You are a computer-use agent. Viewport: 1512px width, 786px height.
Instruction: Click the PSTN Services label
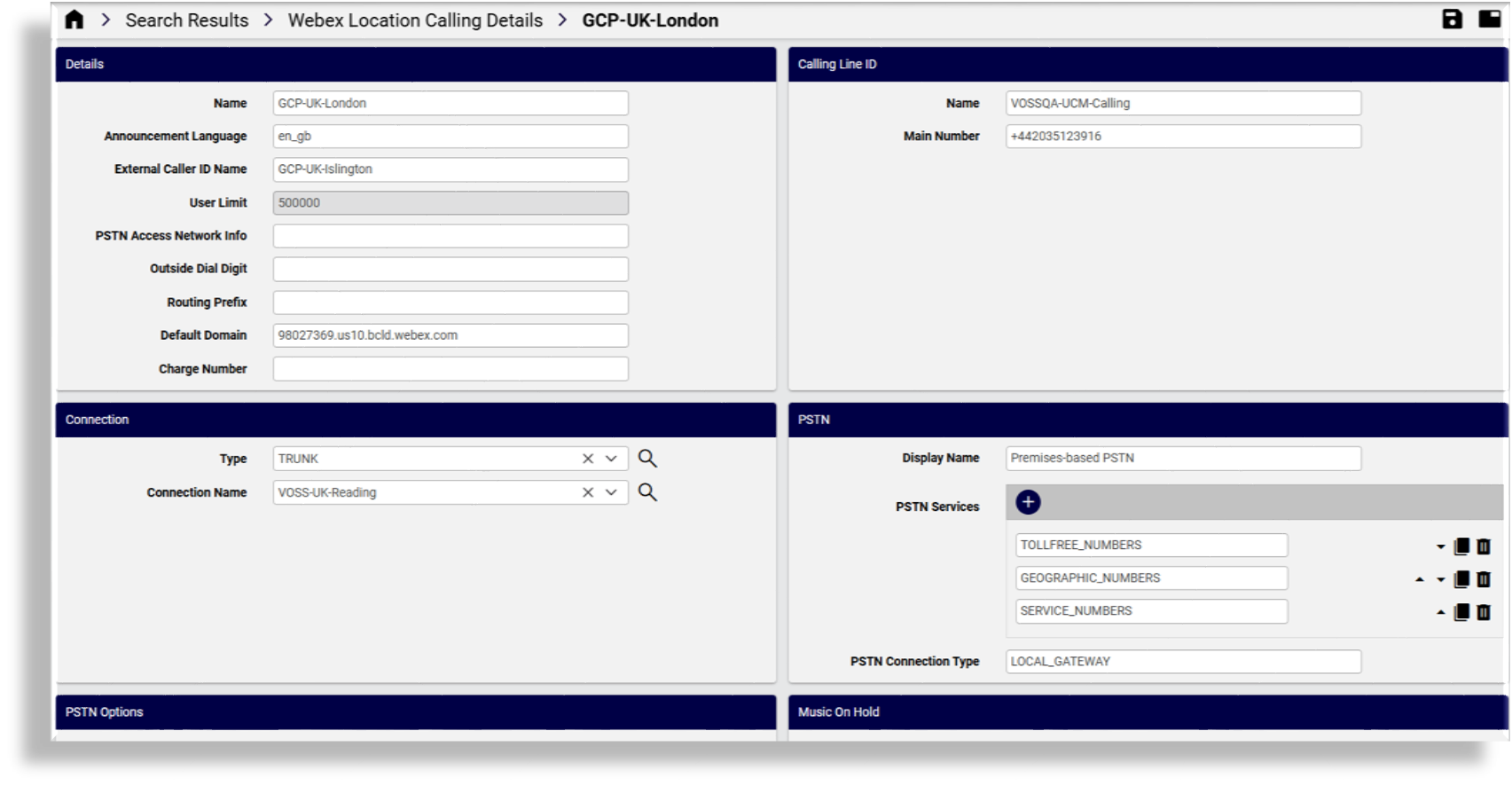point(937,507)
